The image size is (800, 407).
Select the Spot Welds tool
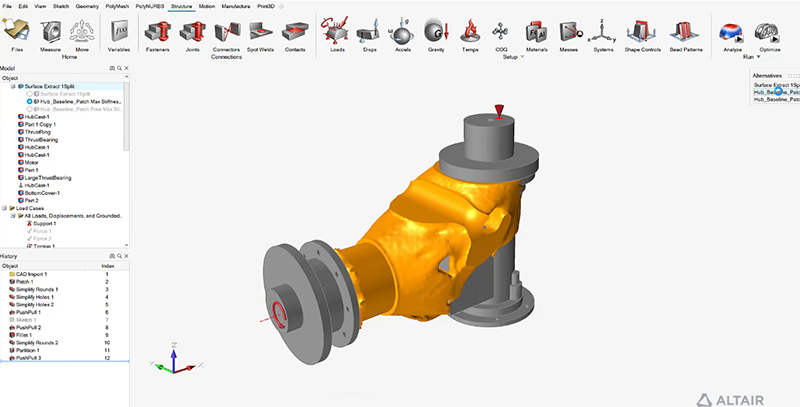(x=261, y=36)
